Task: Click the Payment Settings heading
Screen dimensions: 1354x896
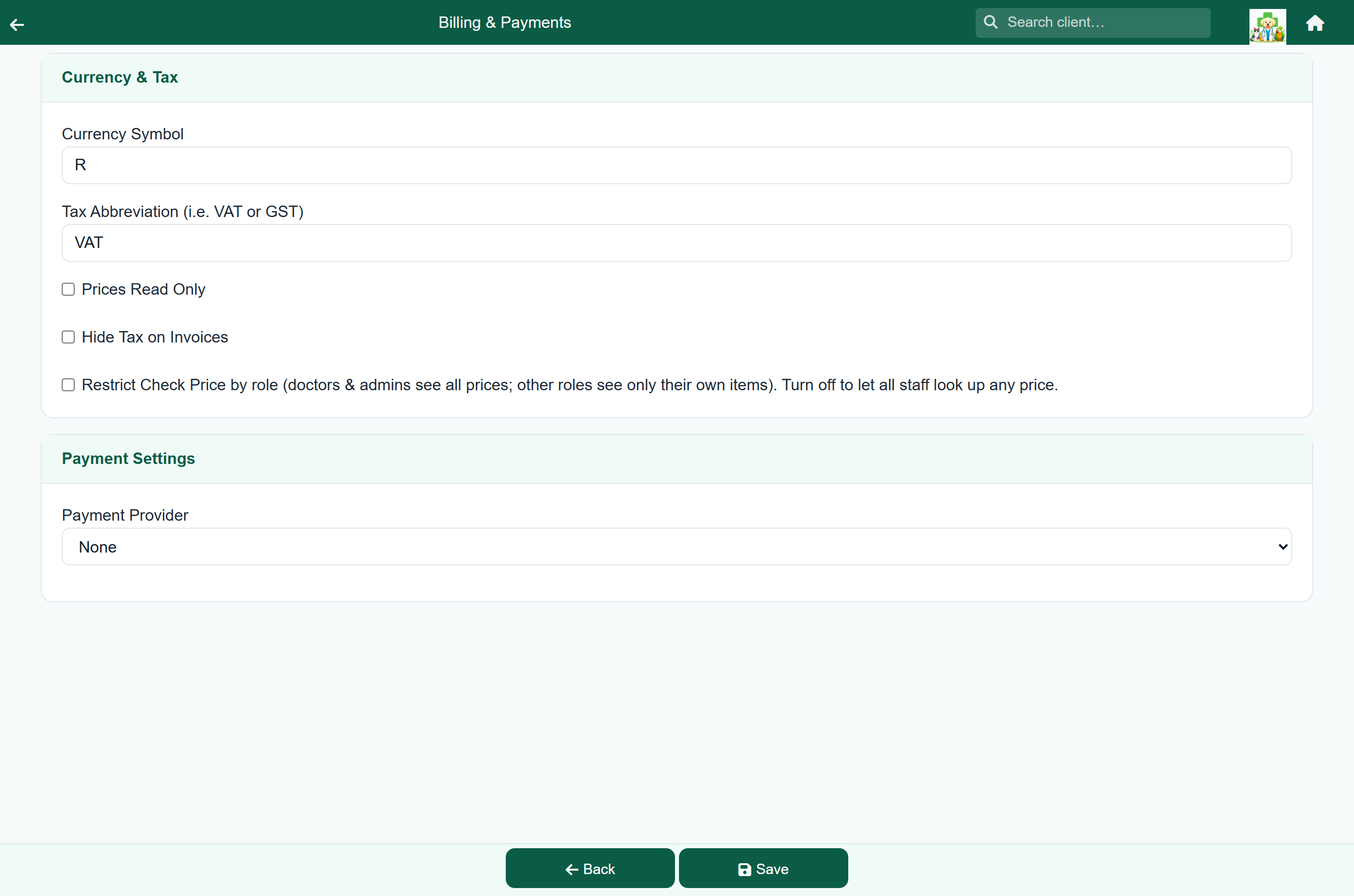Action: click(x=128, y=458)
